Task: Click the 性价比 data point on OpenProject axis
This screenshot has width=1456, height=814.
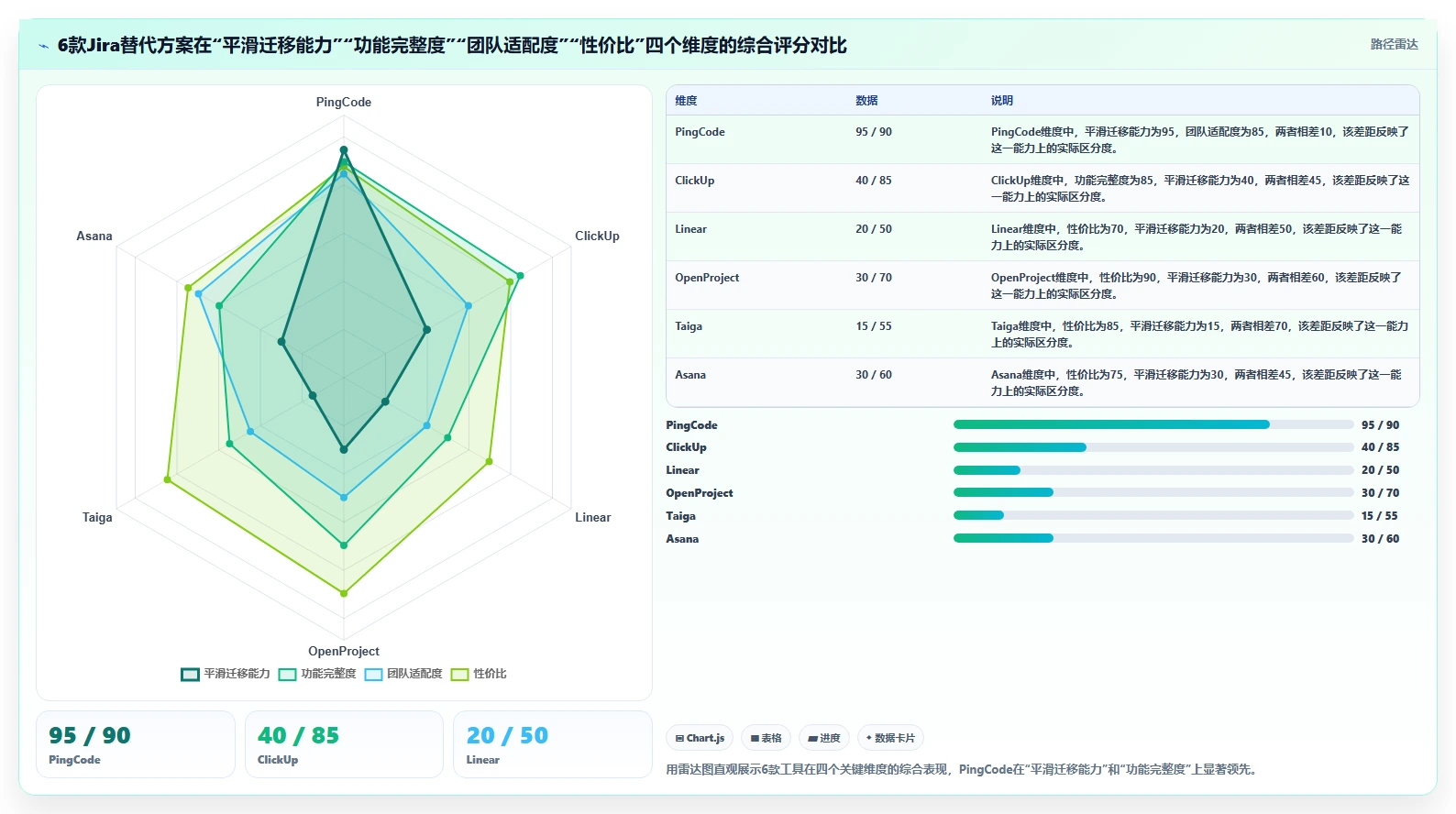Action: click(344, 593)
